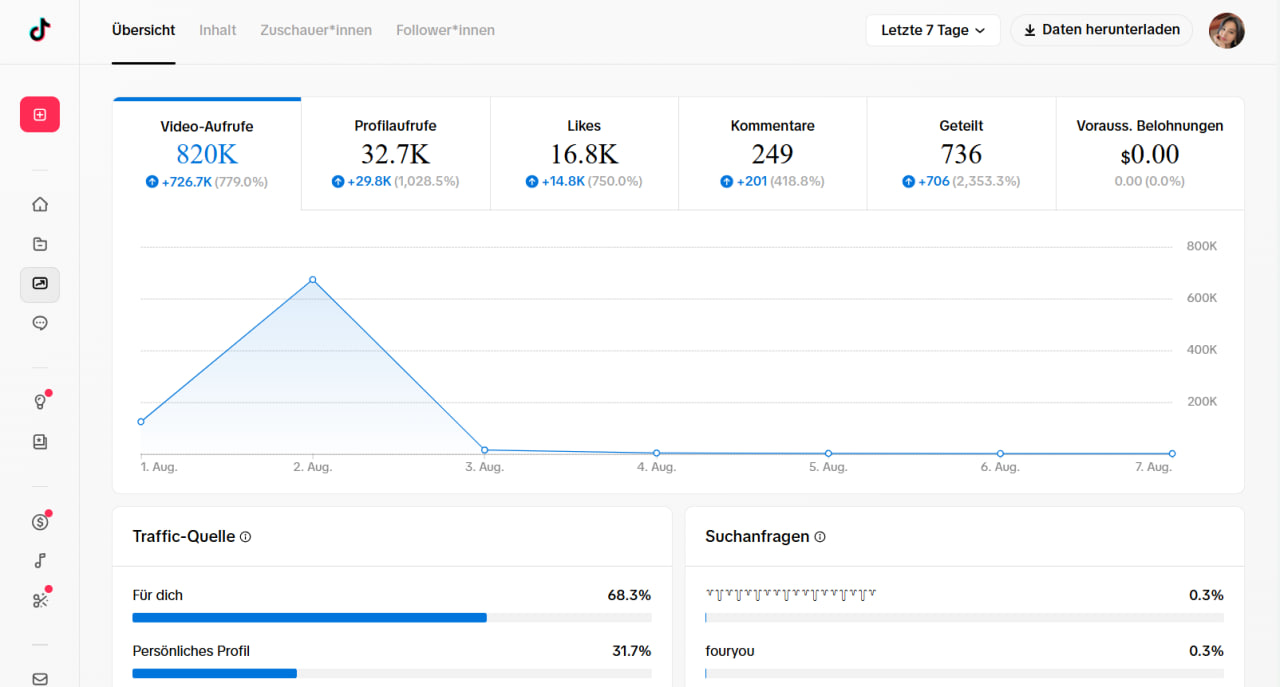
Task: Switch to the Inhalt tab
Action: 218,30
